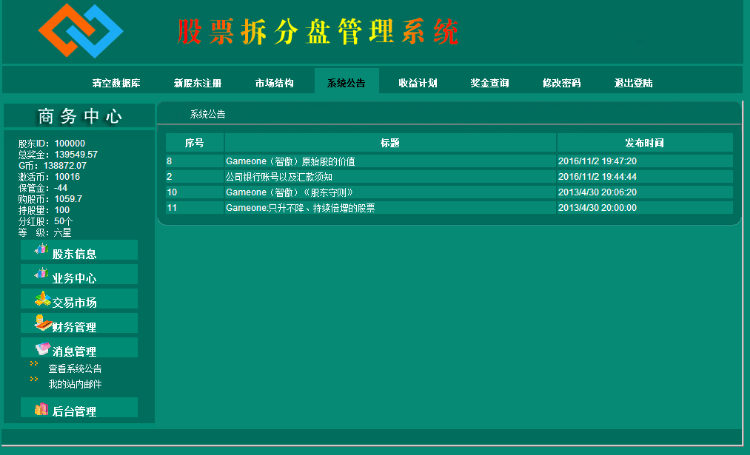Image resolution: width=750 pixels, height=455 pixels.
Task: Click the 等级 value 六星
Action: (x=62, y=233)
